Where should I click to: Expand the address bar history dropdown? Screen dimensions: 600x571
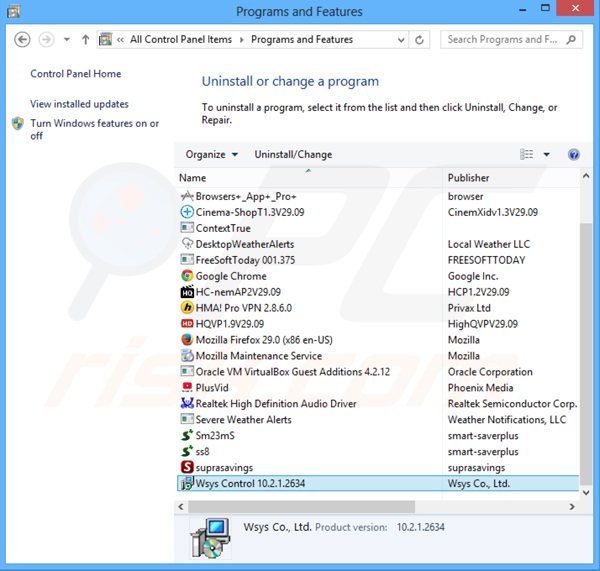(x=401, y=40)
